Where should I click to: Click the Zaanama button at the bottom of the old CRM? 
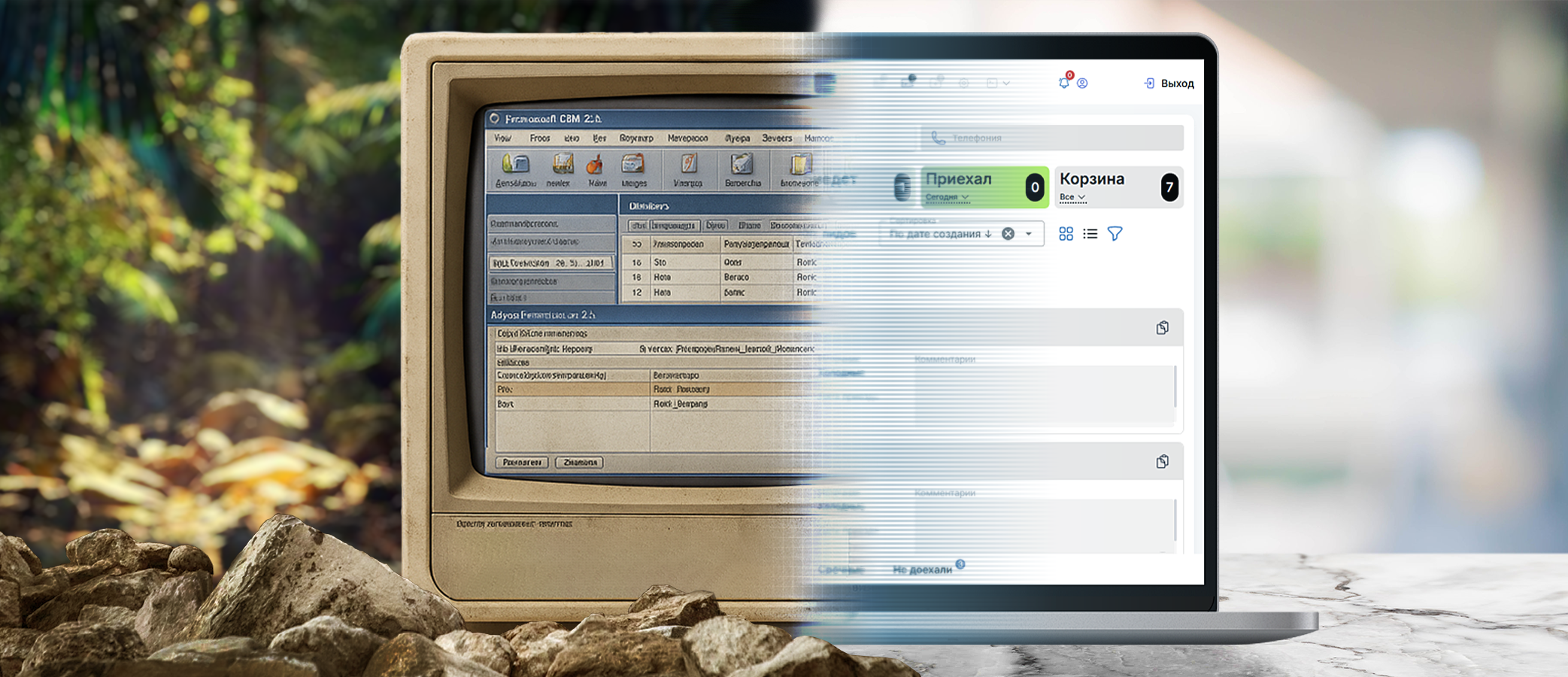(580, 463)
